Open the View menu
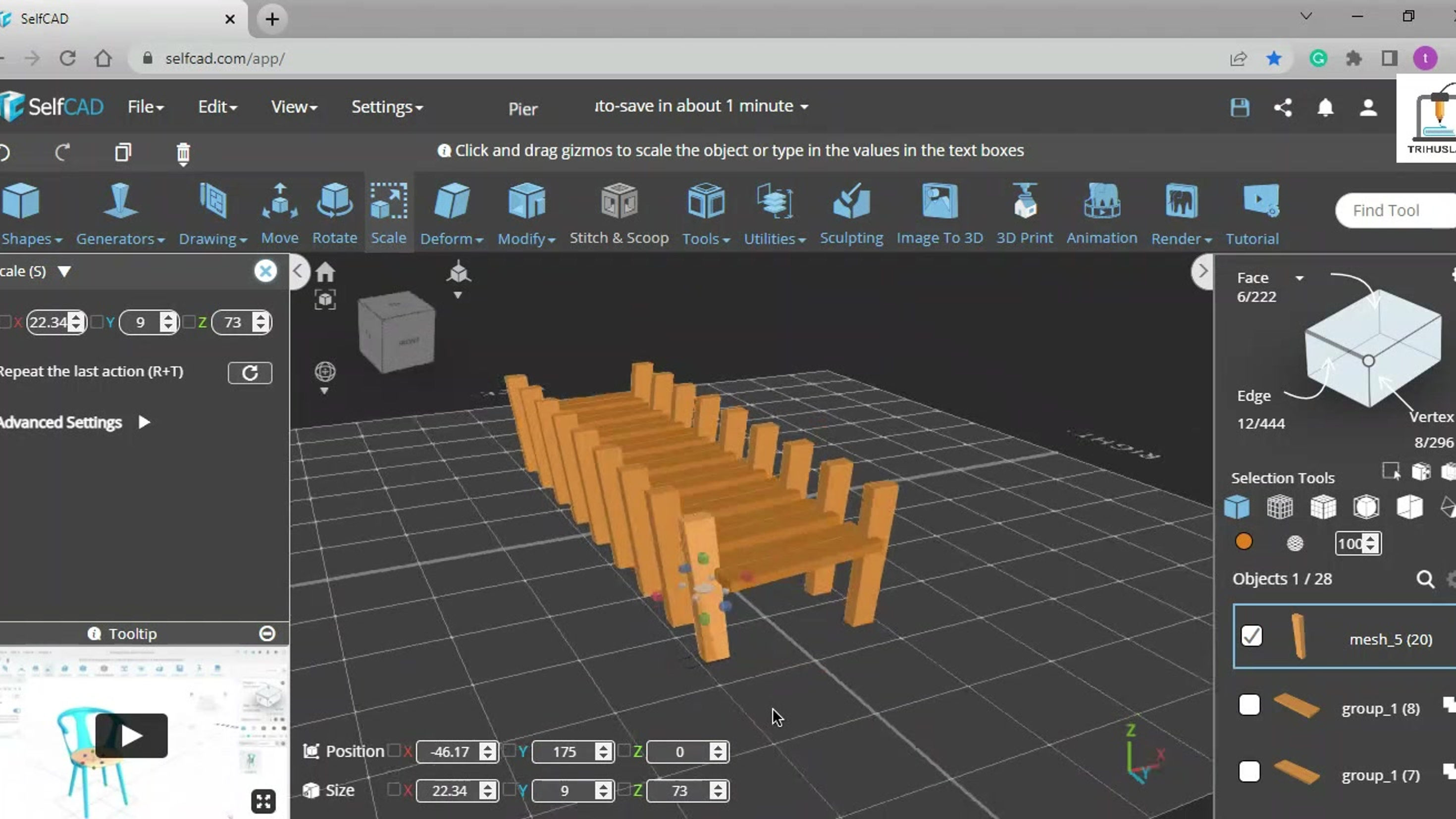The height and width of the screenshot is (819, 1456). click(x=294, y=107)
